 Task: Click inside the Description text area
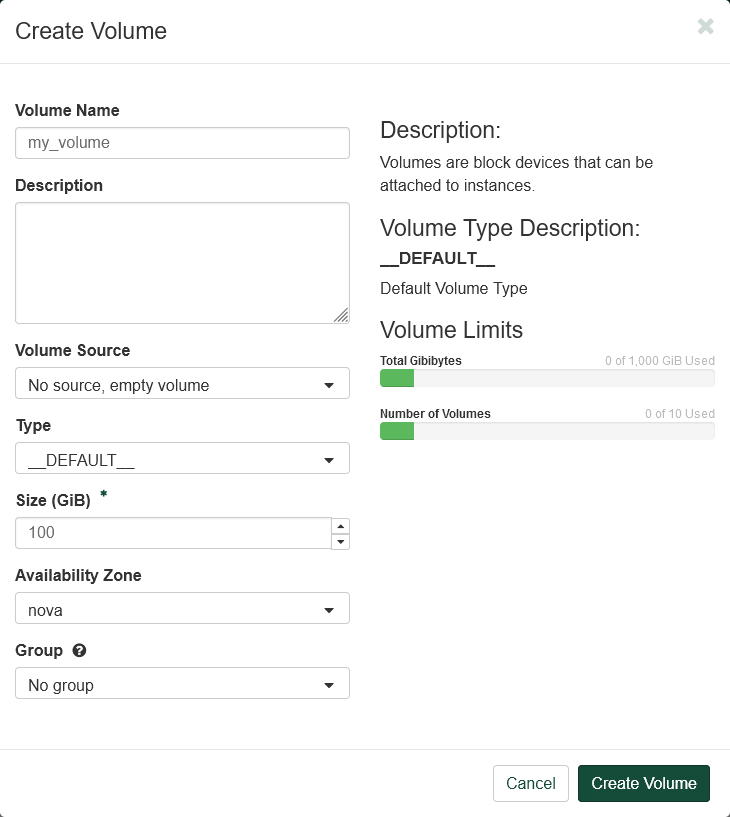[x=180, y=262]
